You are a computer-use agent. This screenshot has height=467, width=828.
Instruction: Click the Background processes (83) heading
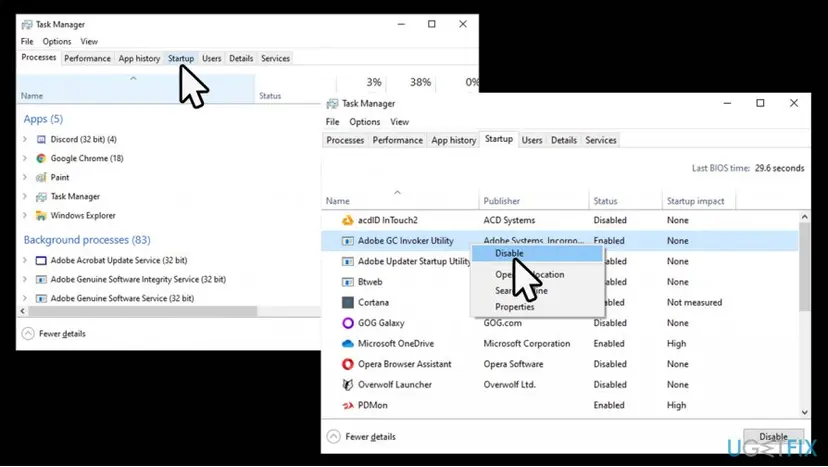pyautogui.click(x=87, y=240)
